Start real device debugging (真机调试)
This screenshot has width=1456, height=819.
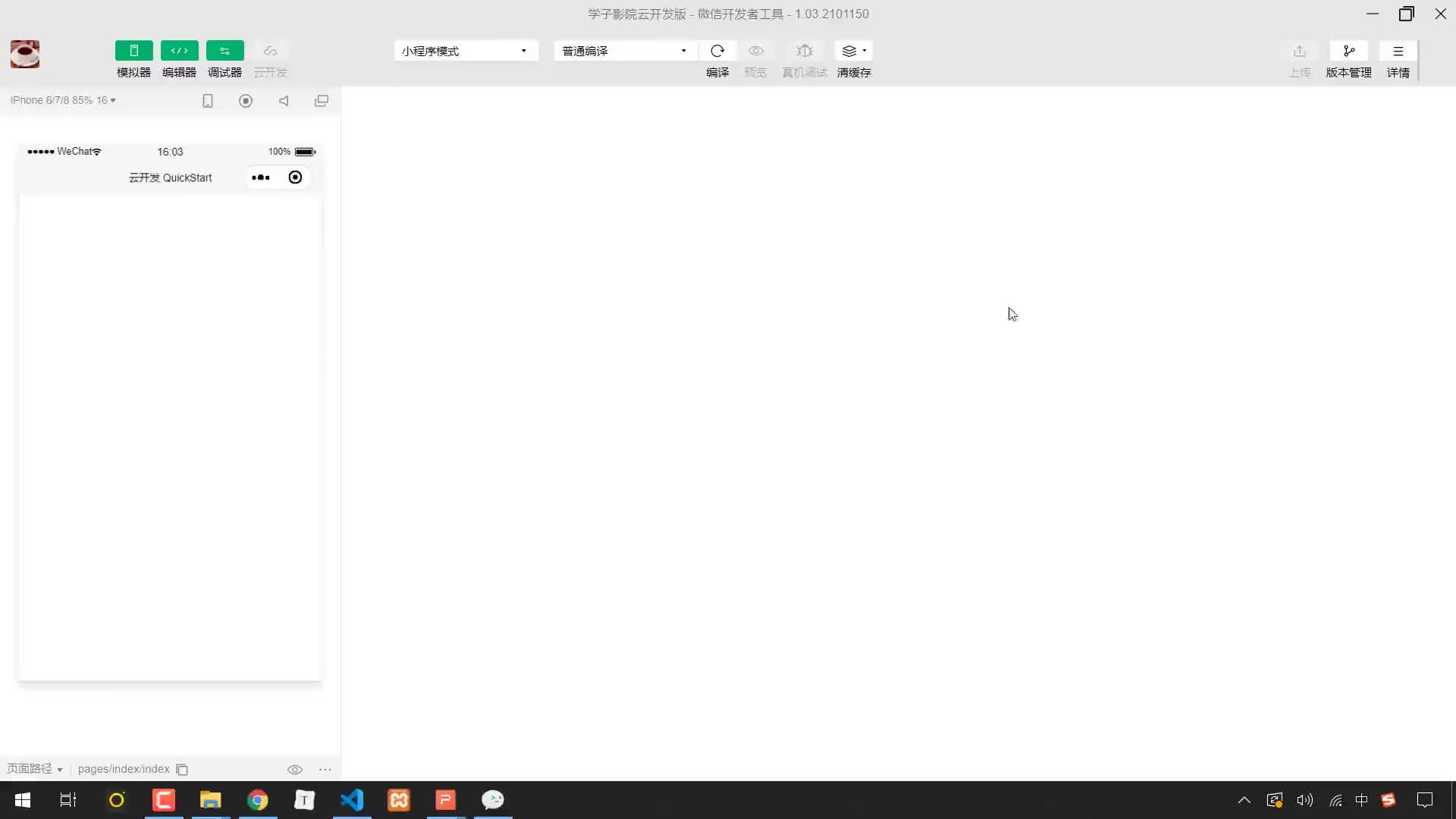point(805,51)
